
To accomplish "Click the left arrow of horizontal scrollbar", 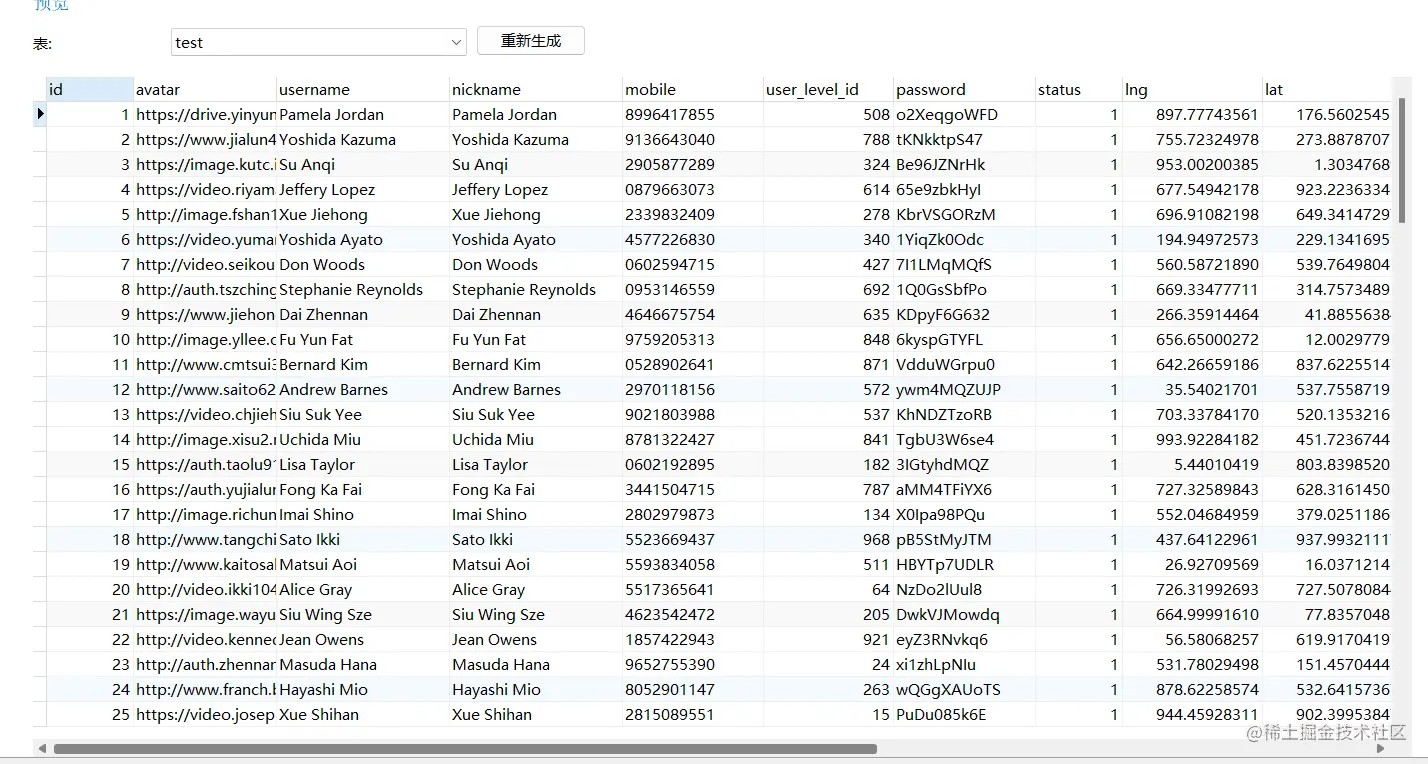I will click(40, 748).
